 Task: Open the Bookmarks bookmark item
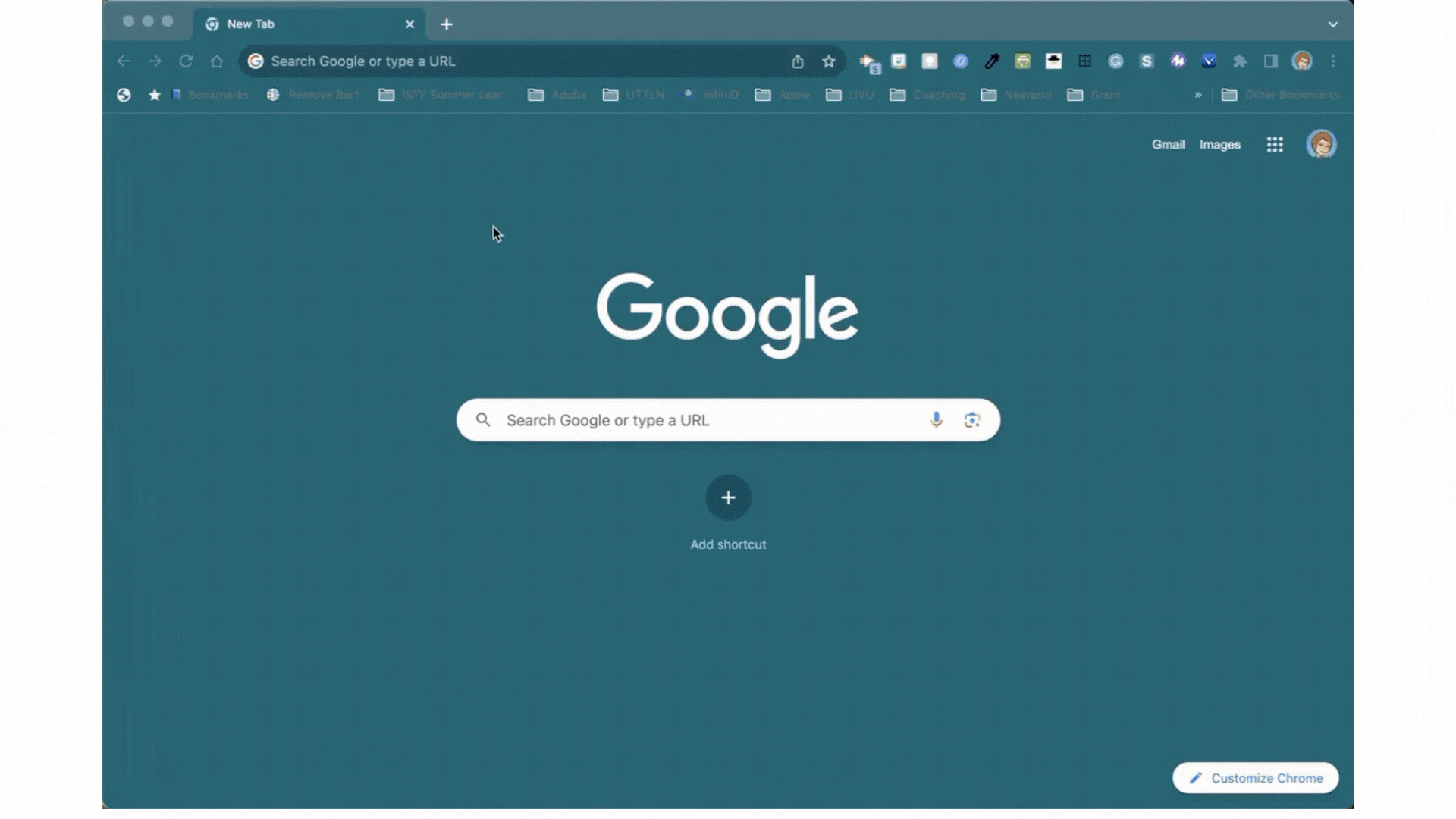211,95
